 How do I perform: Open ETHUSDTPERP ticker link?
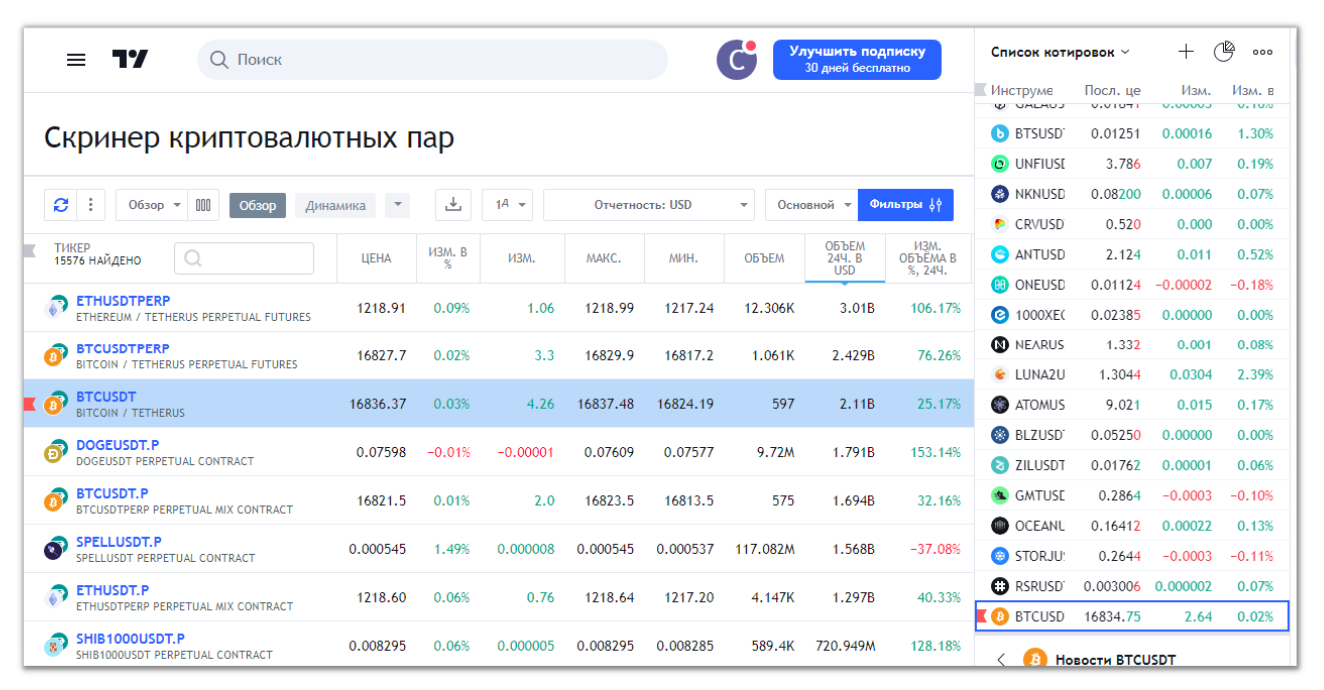[123, 301]
